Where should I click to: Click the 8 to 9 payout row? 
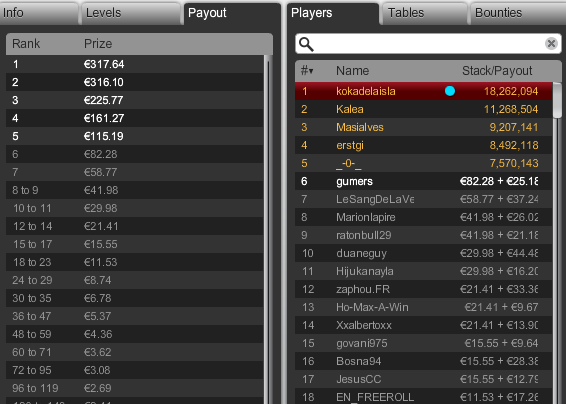pyautogui.click(x=135, y=190)
